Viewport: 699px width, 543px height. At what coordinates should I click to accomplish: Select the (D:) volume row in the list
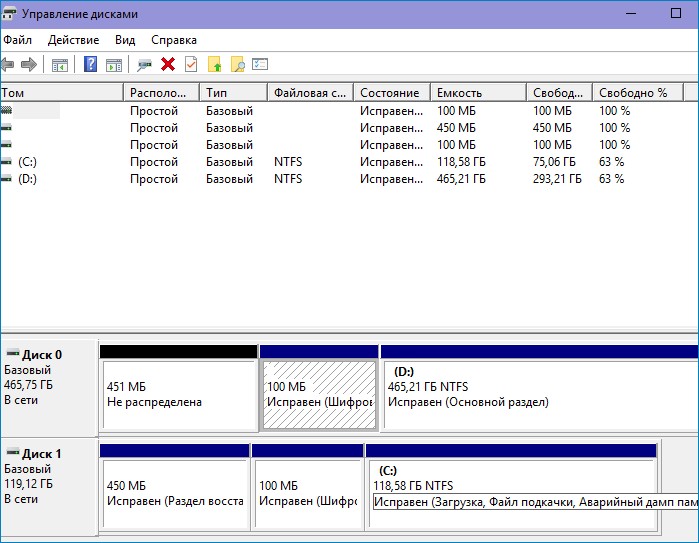coord(27,179)
